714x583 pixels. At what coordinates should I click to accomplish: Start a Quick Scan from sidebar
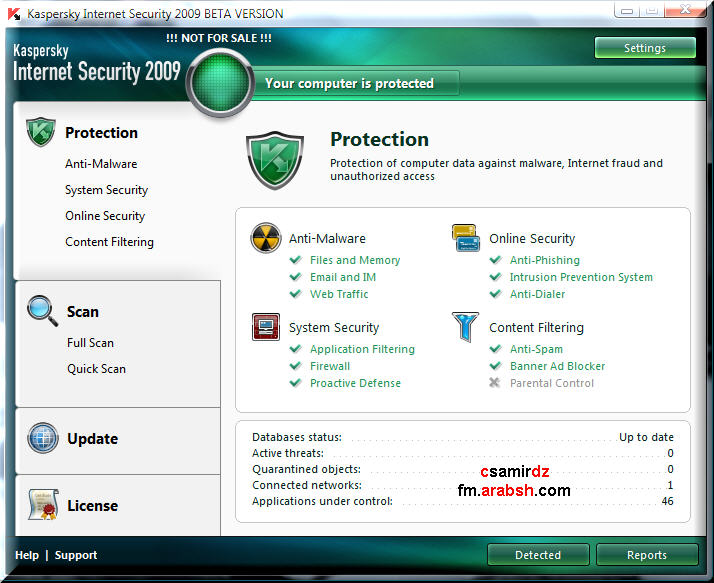(x=97, y=368)
